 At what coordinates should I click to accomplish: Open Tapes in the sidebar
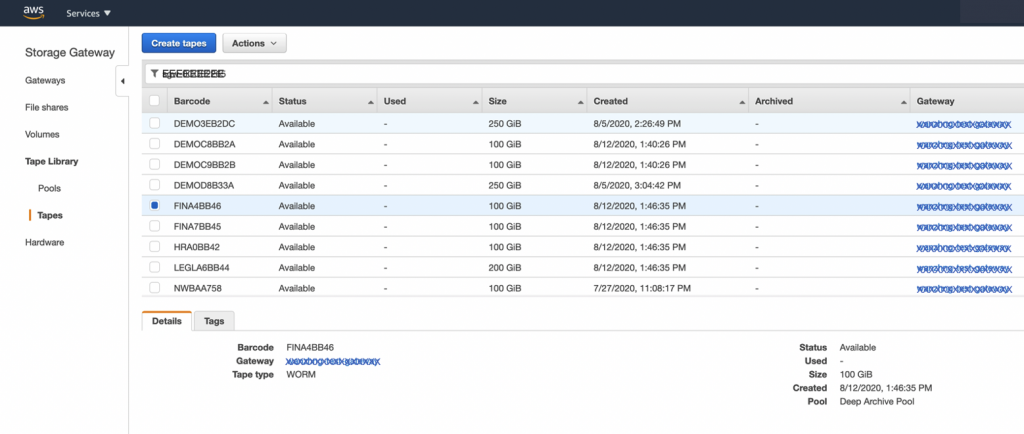tap(50, 215)
